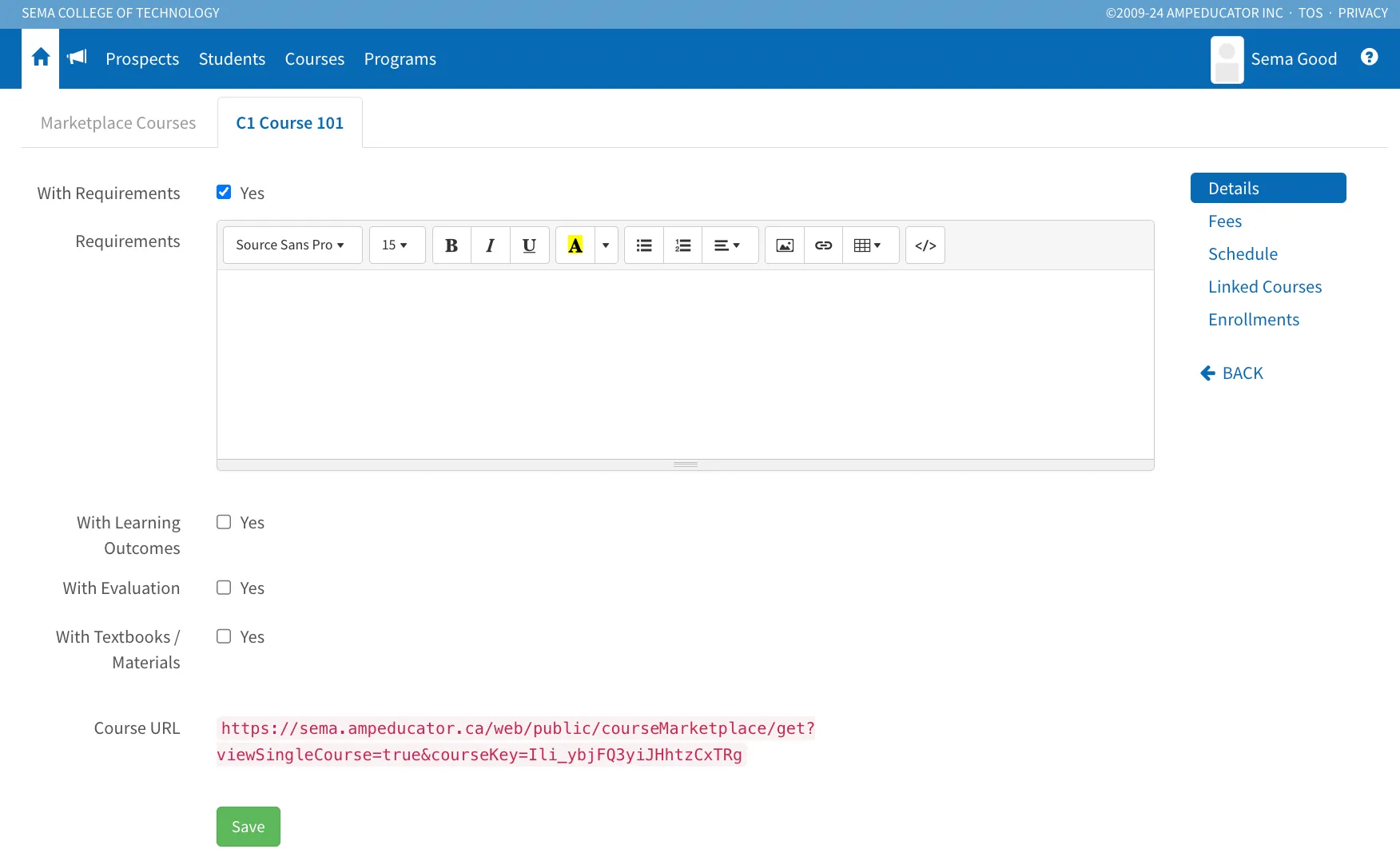Click the Course URL link text
This screenshot has width=1400, height=865.
point(515,741)
